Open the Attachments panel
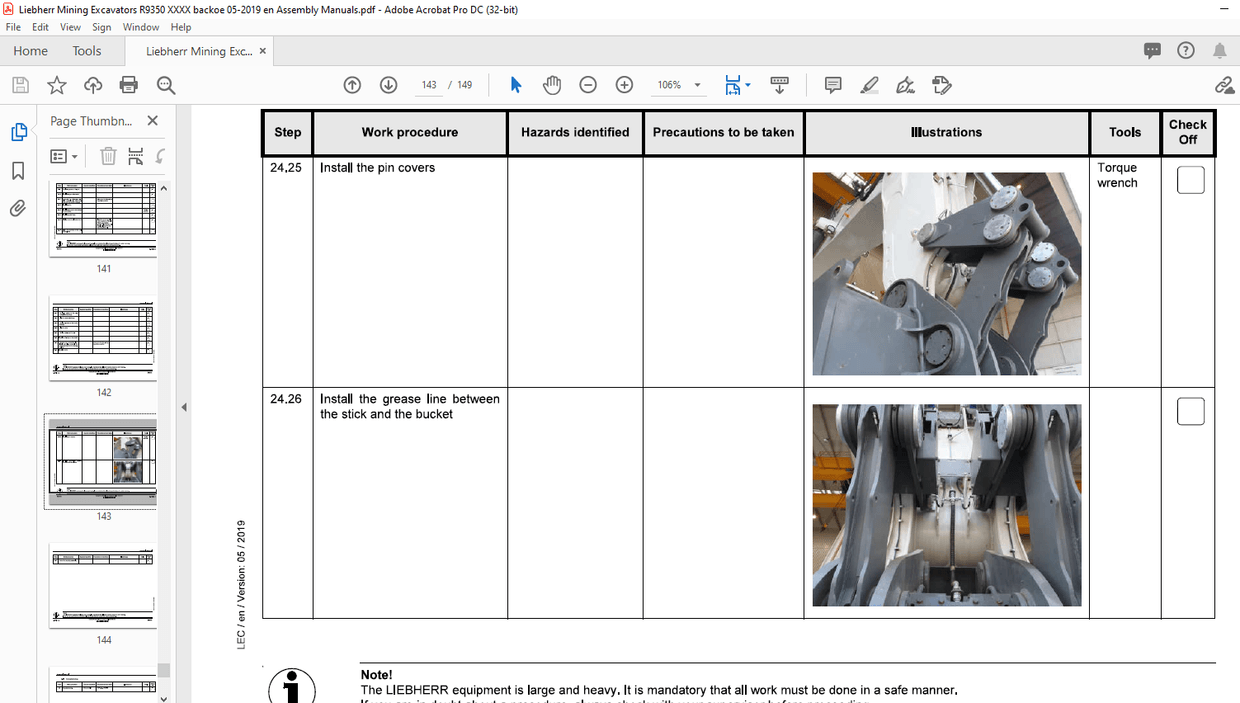 point(18,208)
